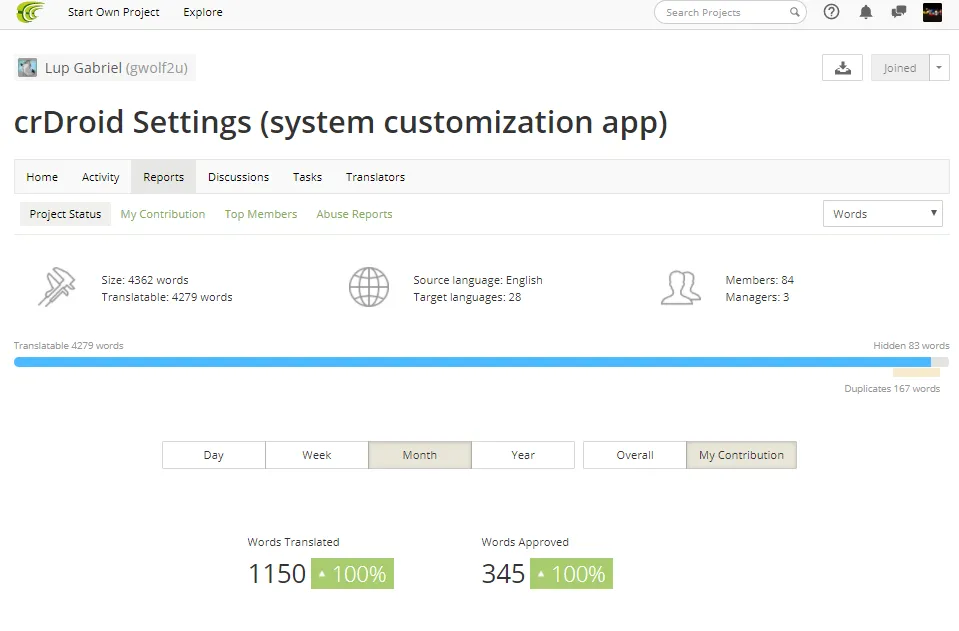Click the gray hidden words bar segment
This screenshot has height=631, width=959.
click(x=940, y=362)
